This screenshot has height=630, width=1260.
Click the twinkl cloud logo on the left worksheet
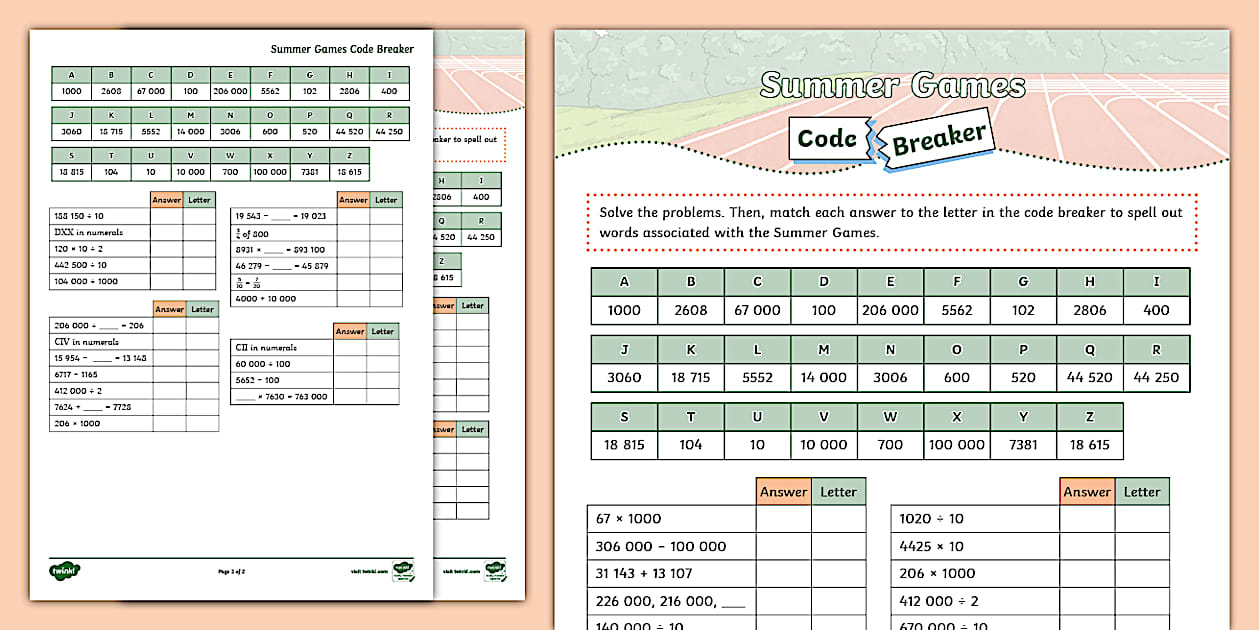65,570
